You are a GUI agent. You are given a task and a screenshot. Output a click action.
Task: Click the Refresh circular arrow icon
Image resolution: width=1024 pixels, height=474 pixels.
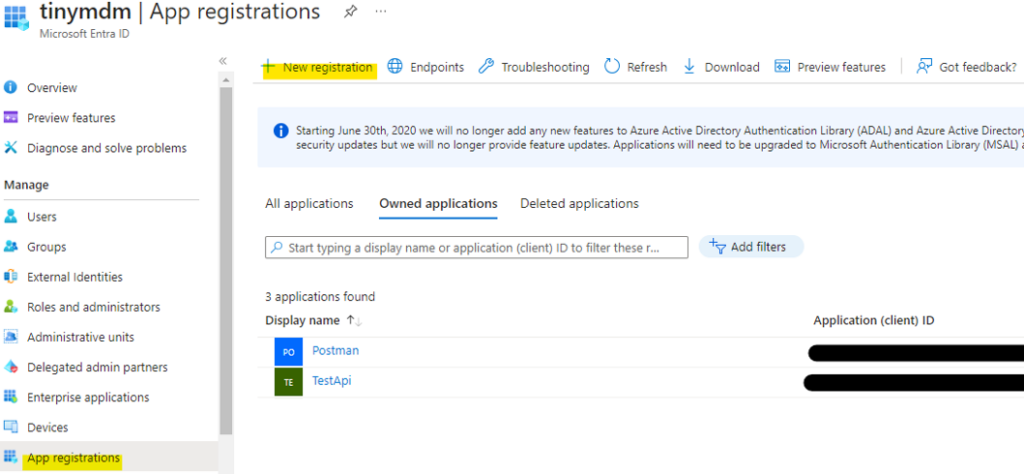click(x=612, y=67)
